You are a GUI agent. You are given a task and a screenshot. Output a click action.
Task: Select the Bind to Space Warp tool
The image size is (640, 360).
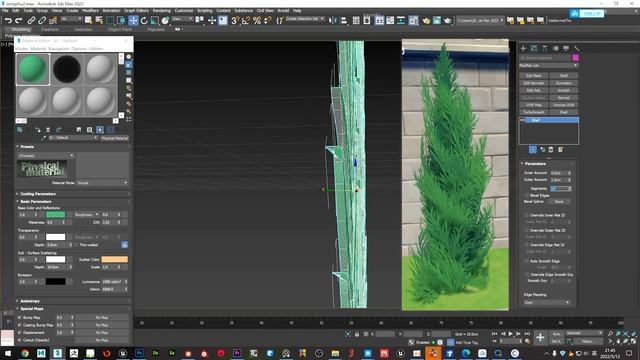tap(53, 20)
